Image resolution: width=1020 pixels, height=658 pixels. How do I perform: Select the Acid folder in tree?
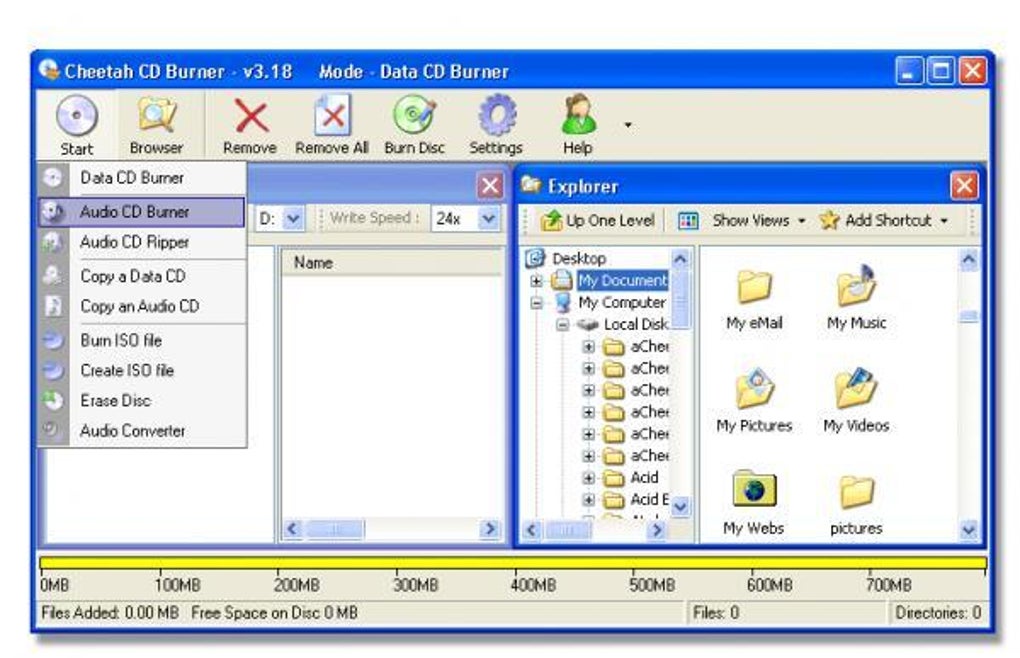click(x=644, y=478)
